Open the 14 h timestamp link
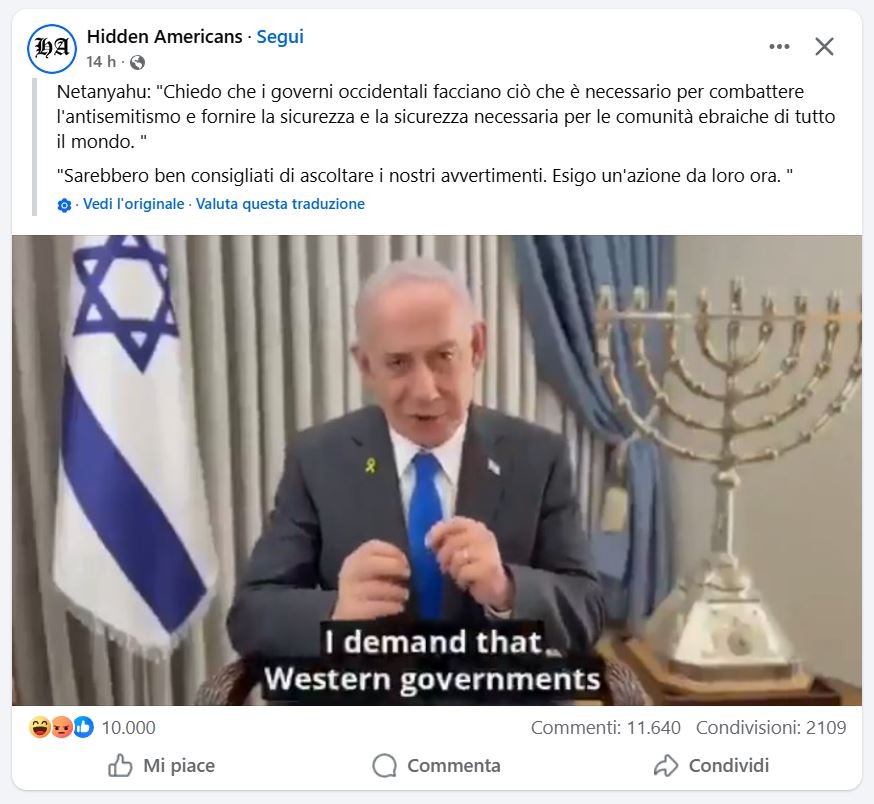This screenshot has width=874, height=804. coord(101,61)
